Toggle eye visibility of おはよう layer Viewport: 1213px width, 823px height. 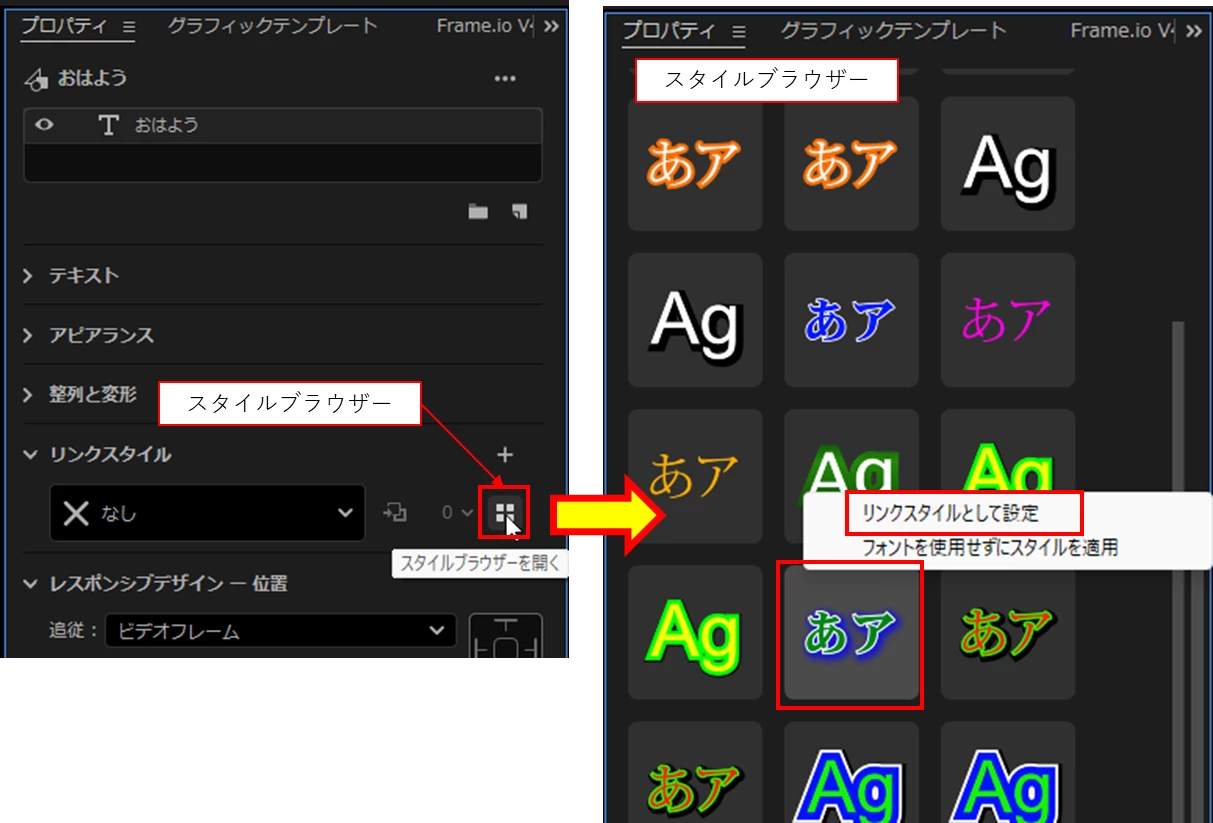click(x=44, y=126)
